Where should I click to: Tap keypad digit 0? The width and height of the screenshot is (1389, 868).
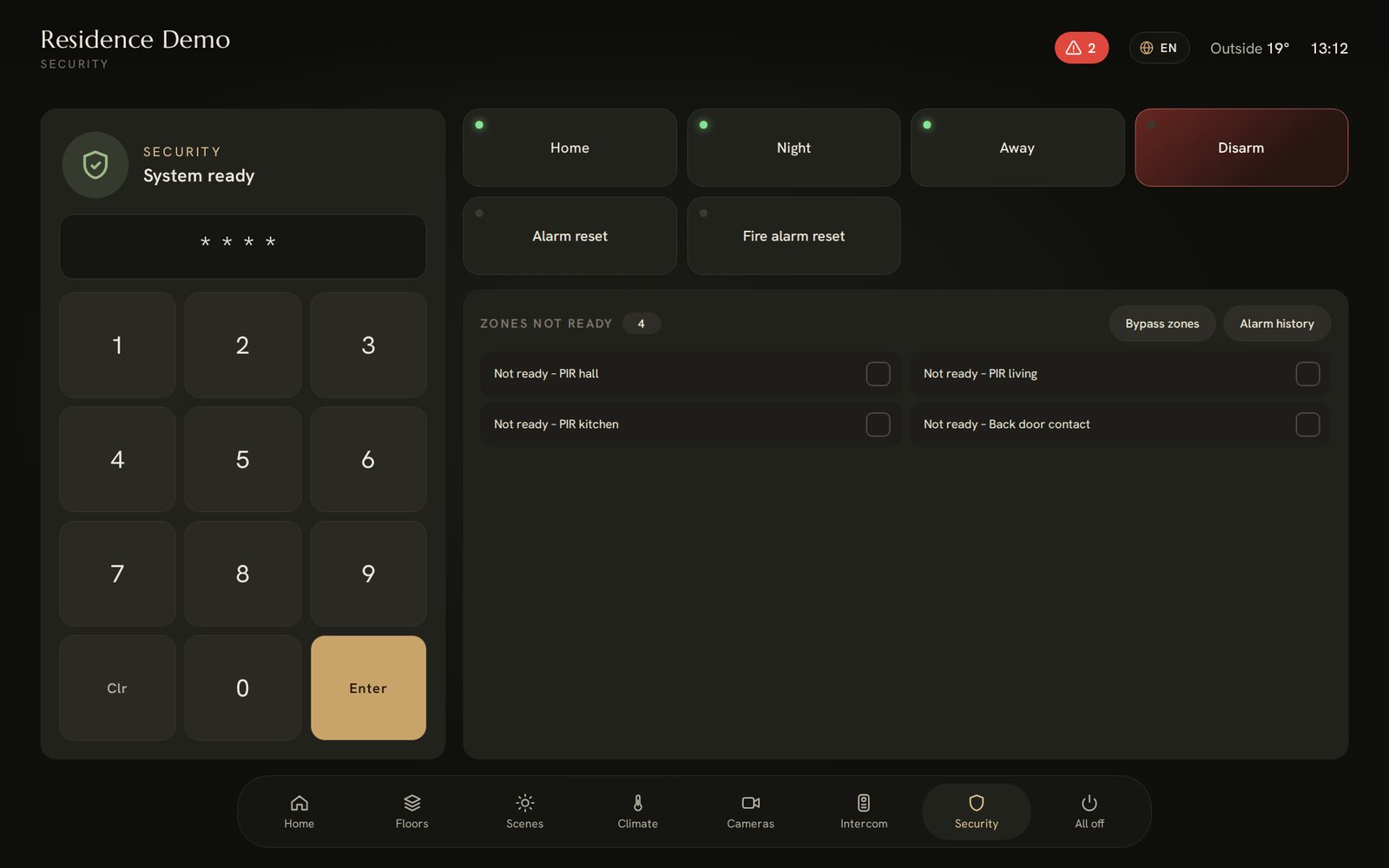242,688
